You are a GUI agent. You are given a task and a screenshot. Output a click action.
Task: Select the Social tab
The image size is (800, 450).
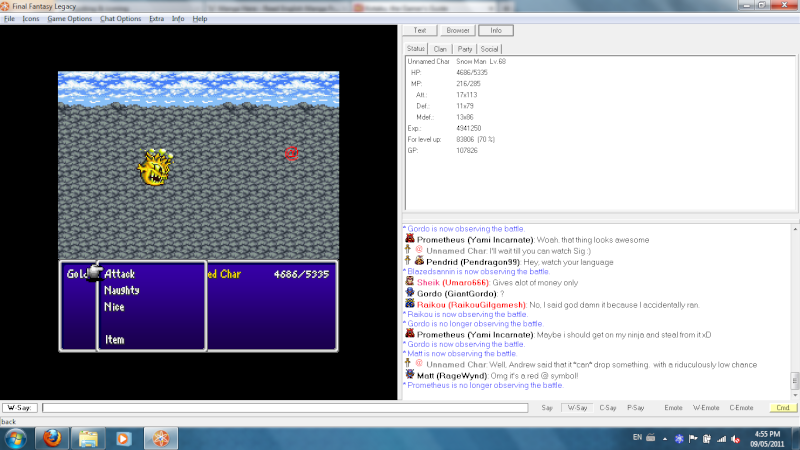click(x=489, y=49)
